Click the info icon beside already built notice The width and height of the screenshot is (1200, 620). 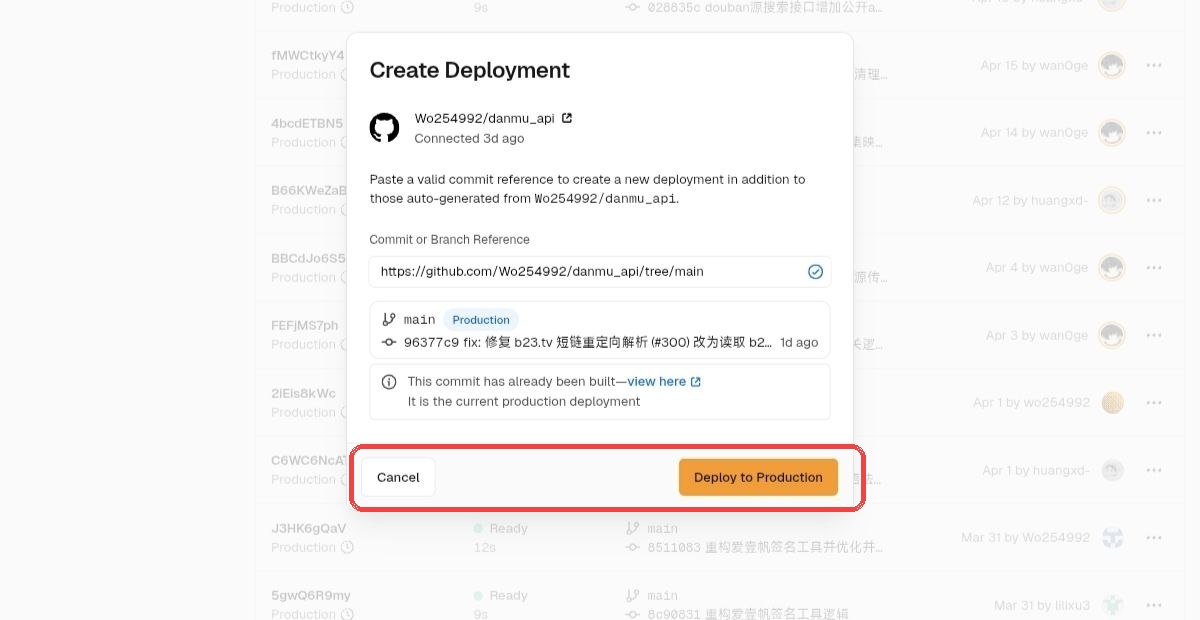coord(390,382)
